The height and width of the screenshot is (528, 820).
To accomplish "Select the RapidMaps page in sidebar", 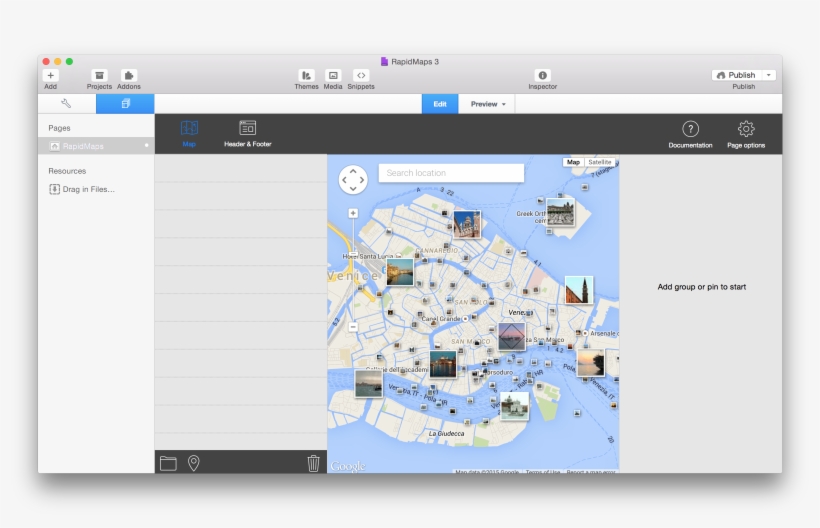I will coord(96,146).
